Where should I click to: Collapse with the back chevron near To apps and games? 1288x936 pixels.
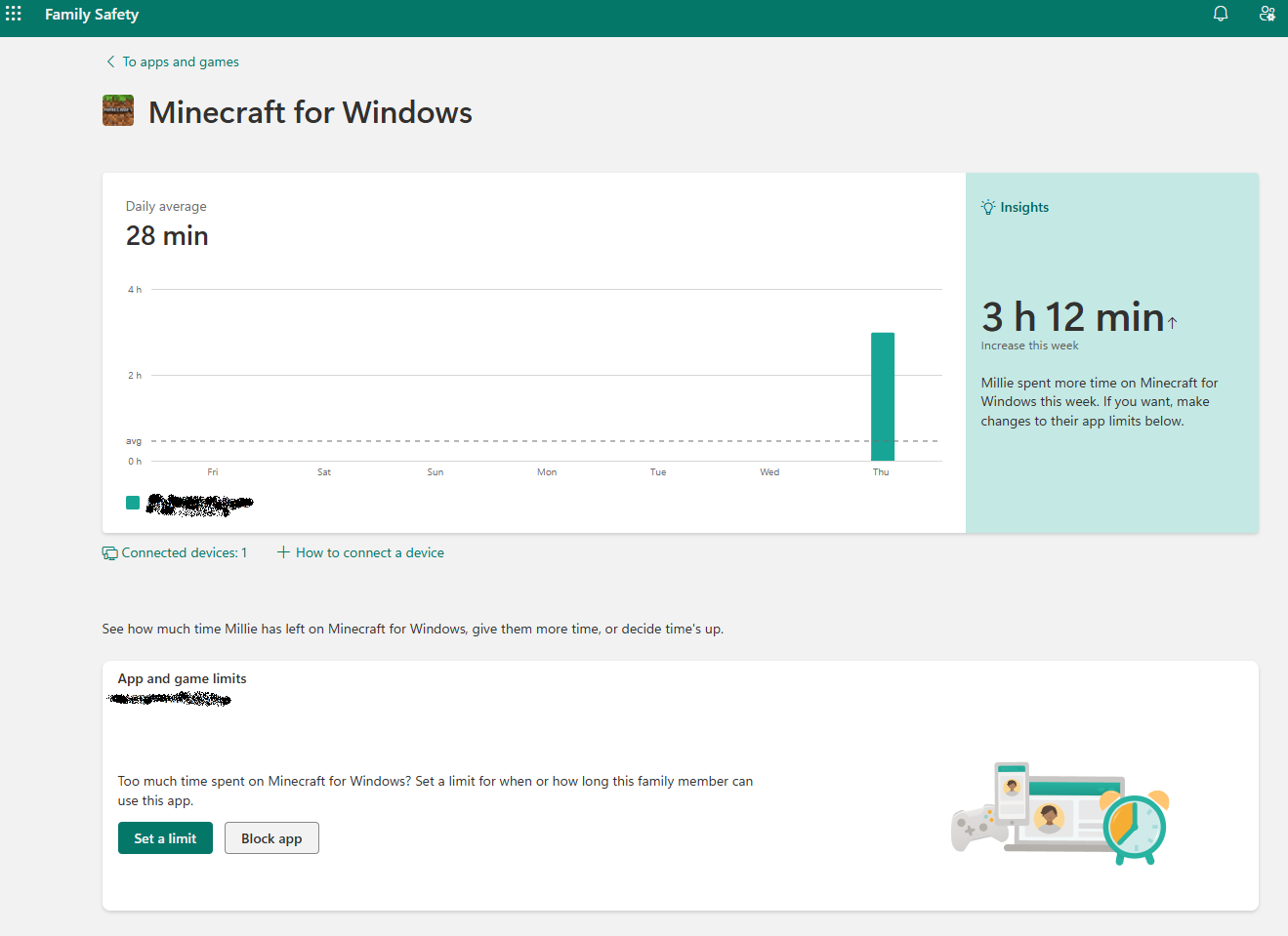109,61
